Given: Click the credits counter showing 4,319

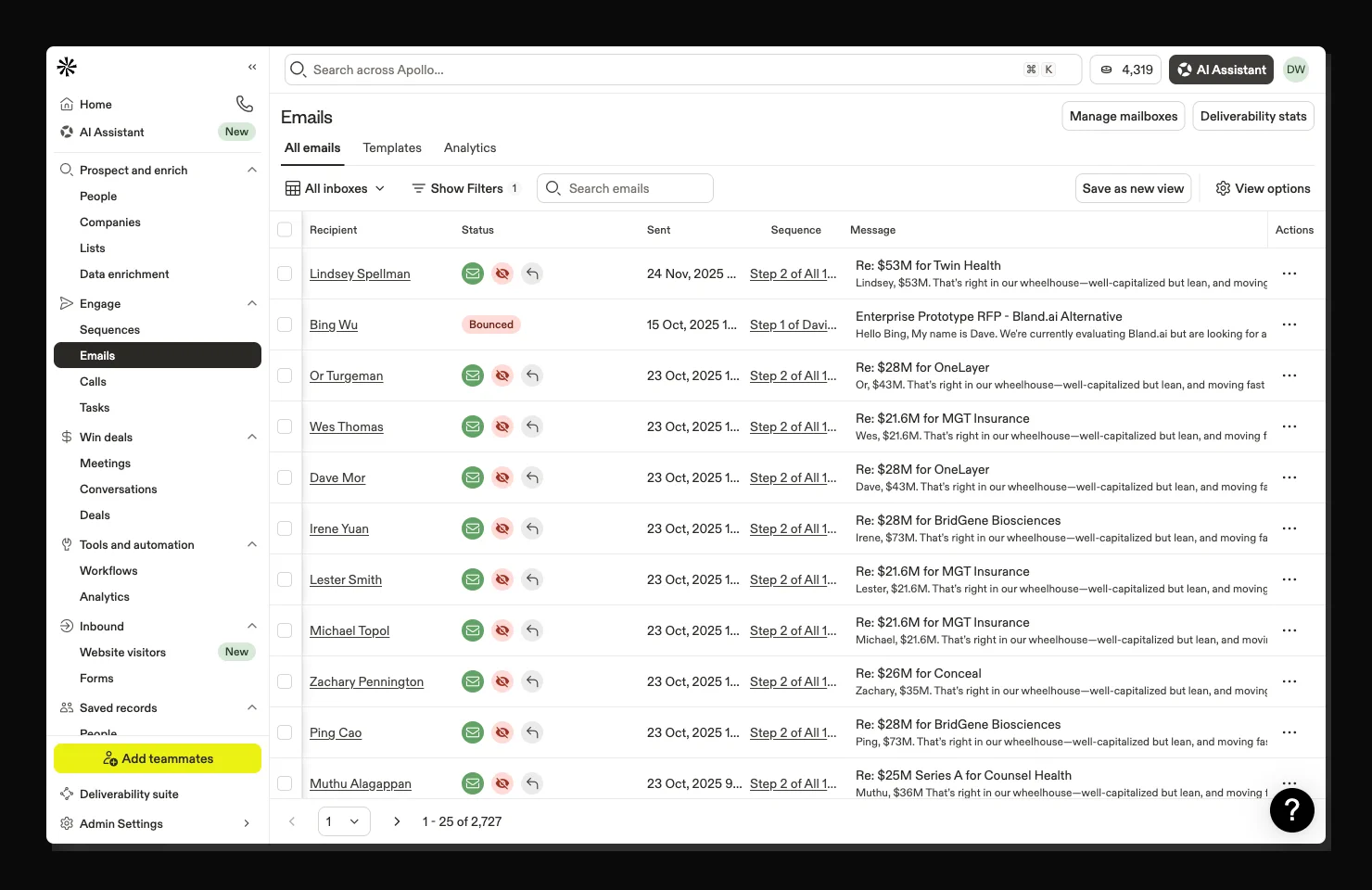Looking at the screenshot, I should click(x=1126, y=70).
